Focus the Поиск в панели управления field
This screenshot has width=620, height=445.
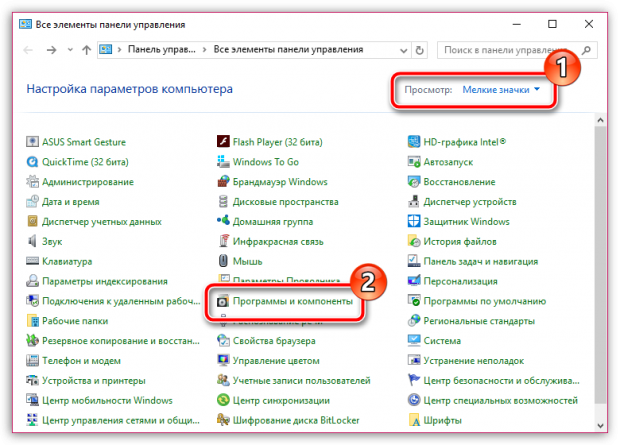coord(517,50)
